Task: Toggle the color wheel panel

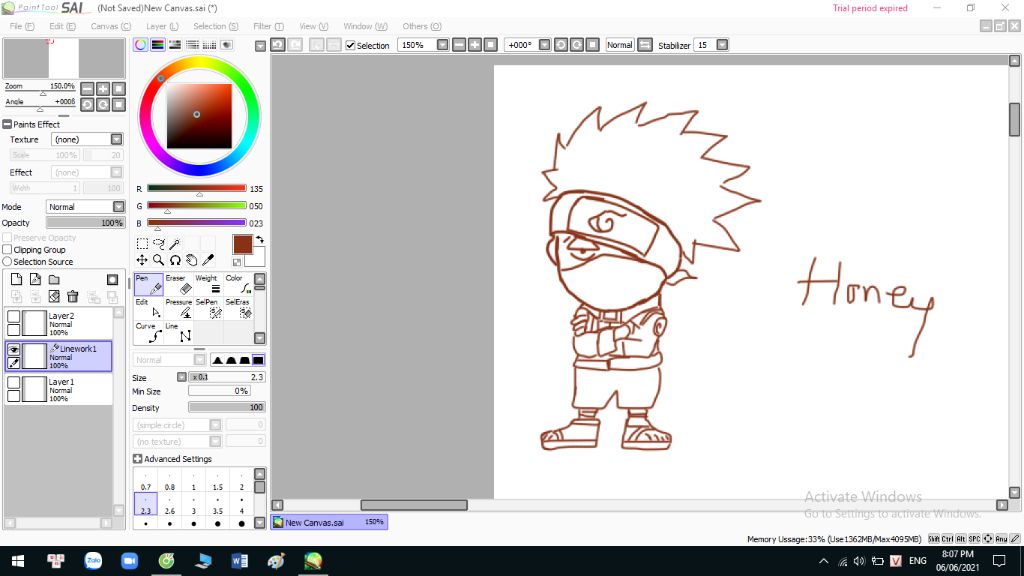Action: (x=140, y=44)
